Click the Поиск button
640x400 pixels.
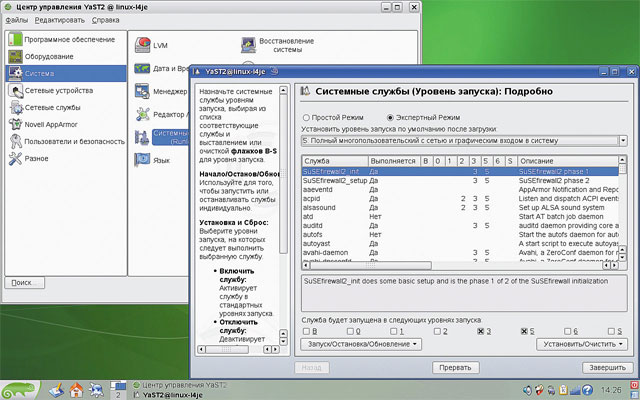click(24, 282)
